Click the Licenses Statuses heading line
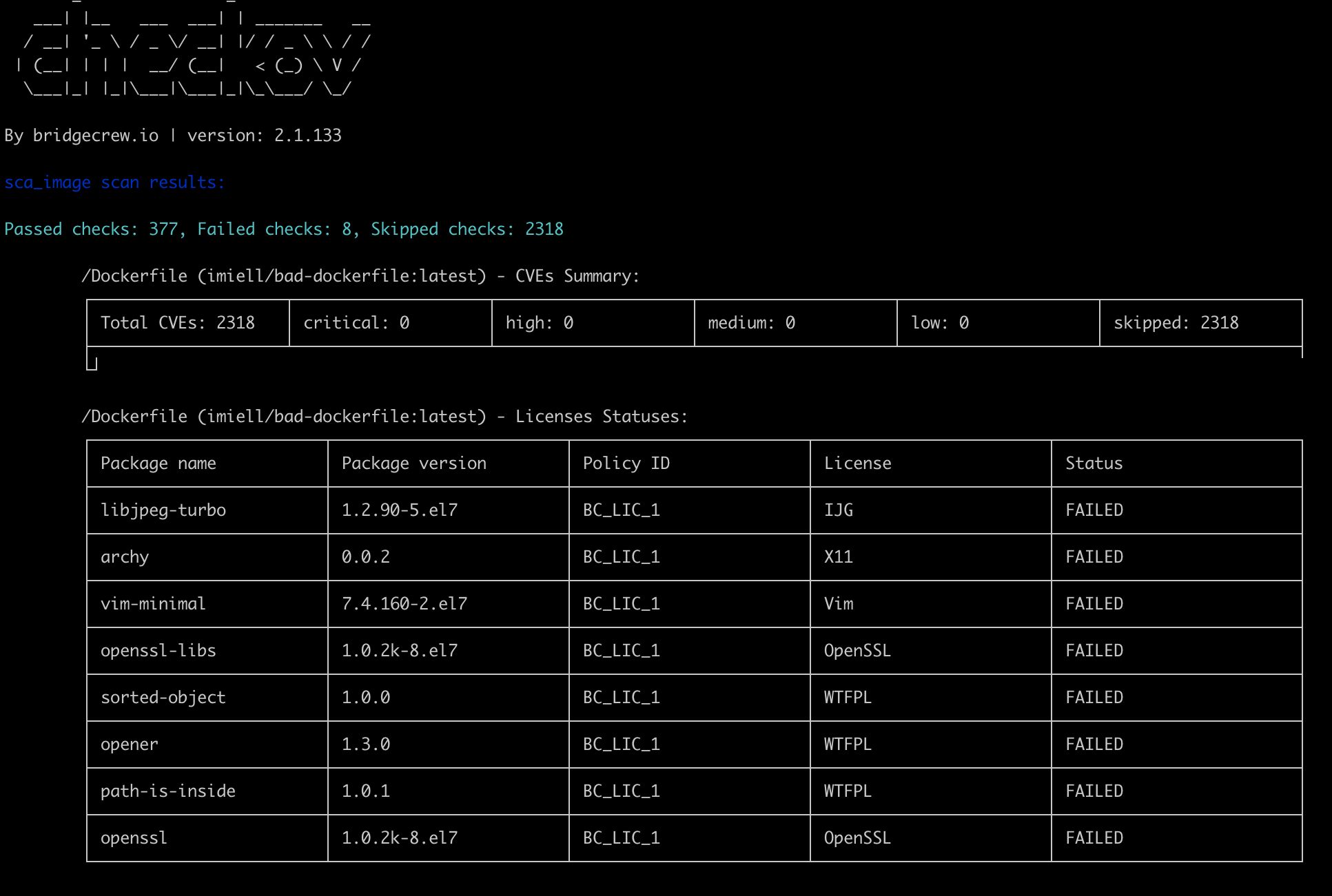The height and width of the screenshot is (896, 1332). pos(385,417)
